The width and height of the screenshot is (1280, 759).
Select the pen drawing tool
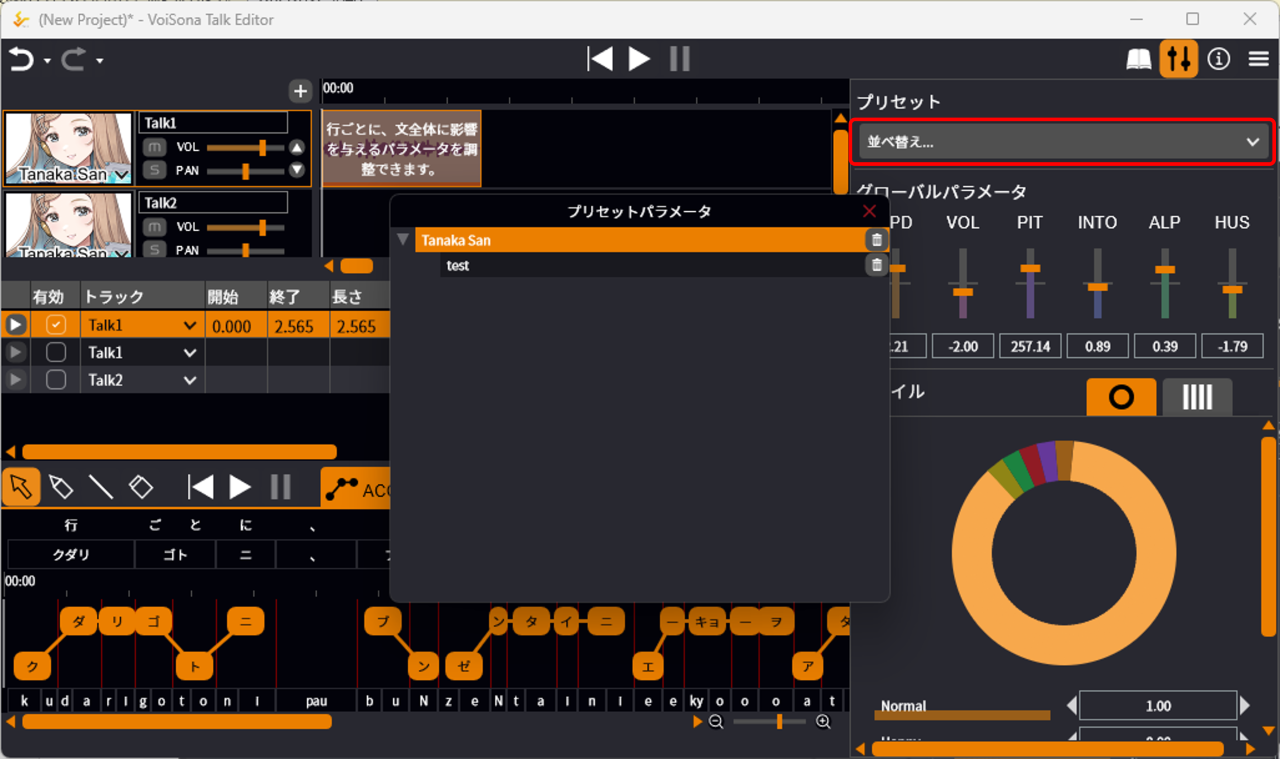coord(61,487)
